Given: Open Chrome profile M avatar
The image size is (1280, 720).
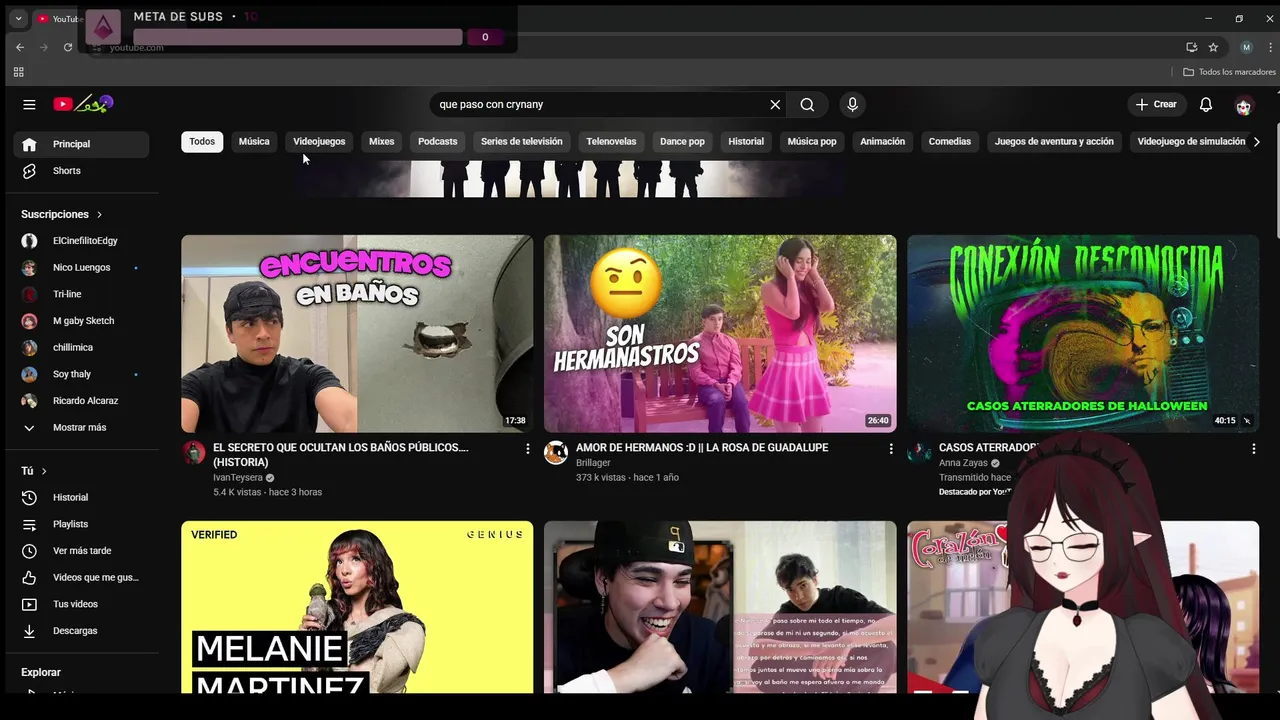Looking at the screenshot, I should click(1246, 47).
